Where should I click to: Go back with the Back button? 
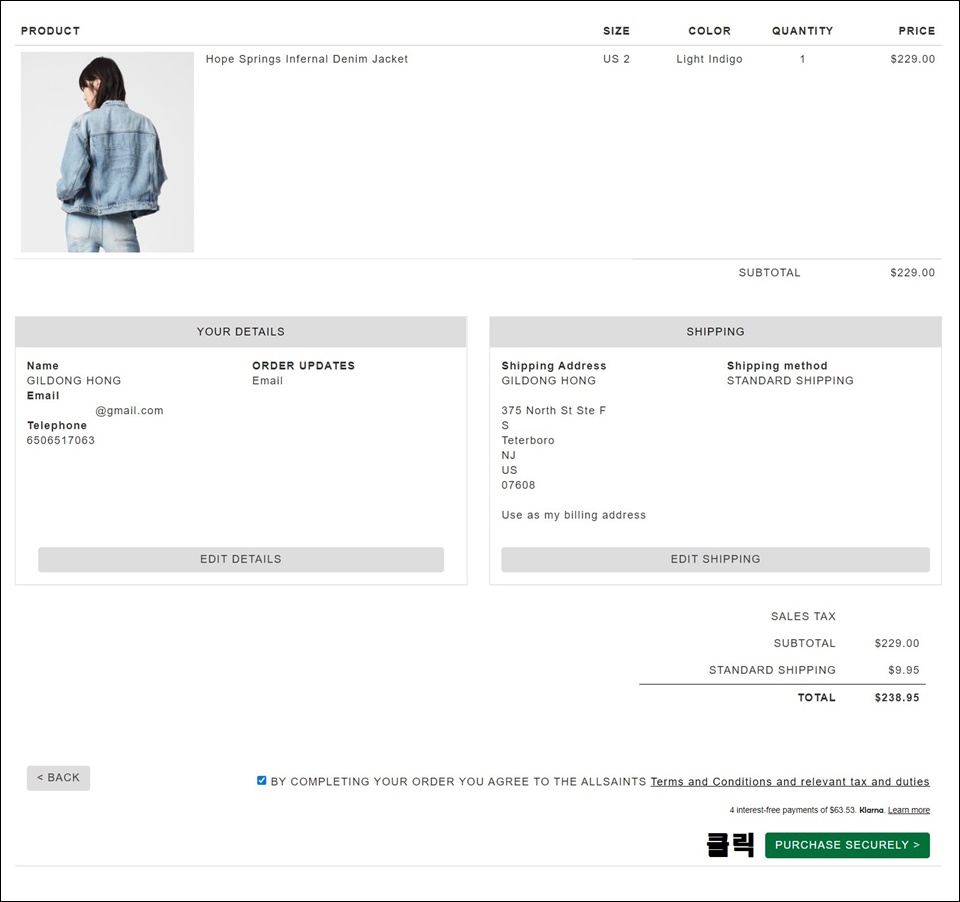(58, 778)
